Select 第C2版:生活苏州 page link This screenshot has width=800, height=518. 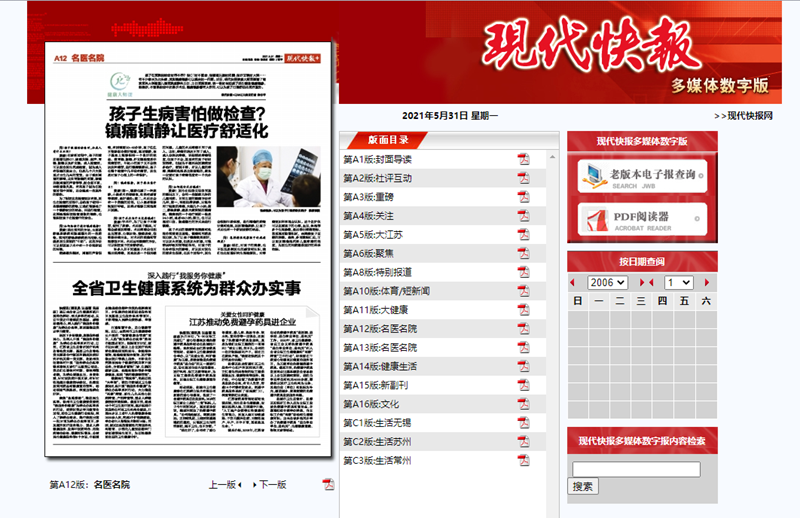[x=377, y=441]
